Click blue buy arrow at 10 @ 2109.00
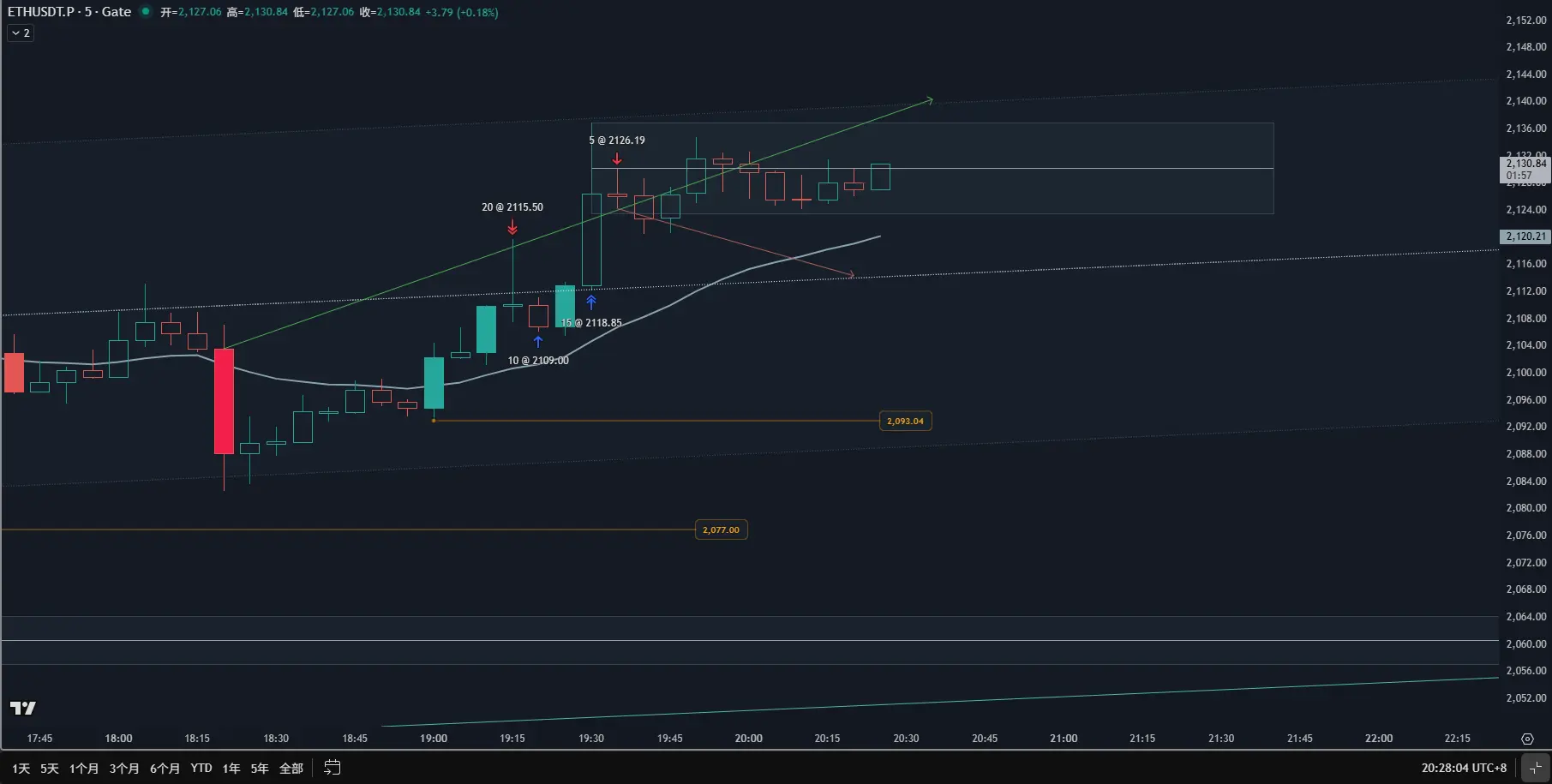Viewport: 1552px width, 784px height. [538, 341]
